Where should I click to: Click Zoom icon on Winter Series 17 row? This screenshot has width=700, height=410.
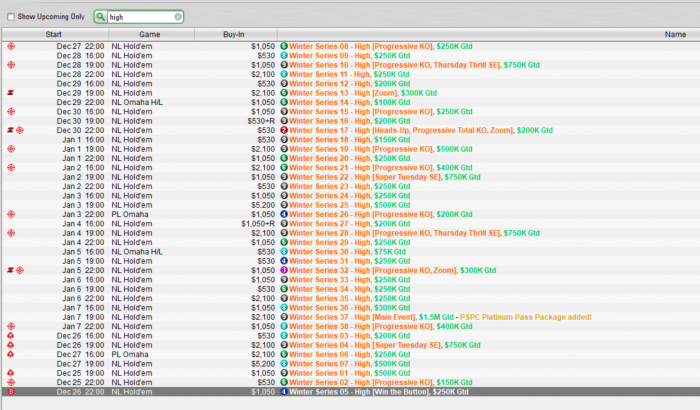point(11,130)
